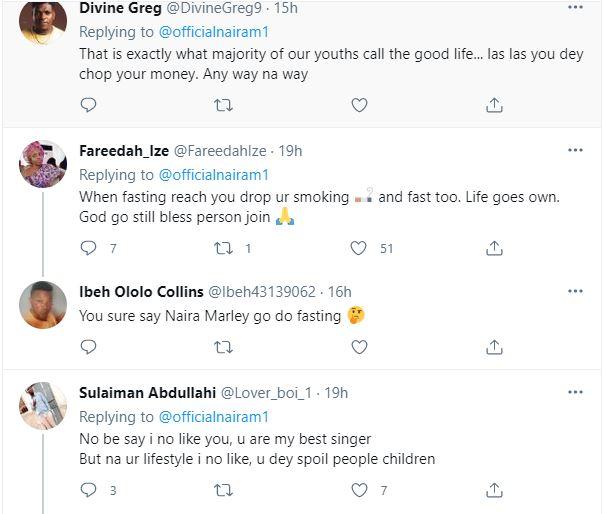Retweet Ibeh Ololo Collins' tweet
Image resolution: width=603 pixels, height=514 pixels.
(x=224, y=347)
